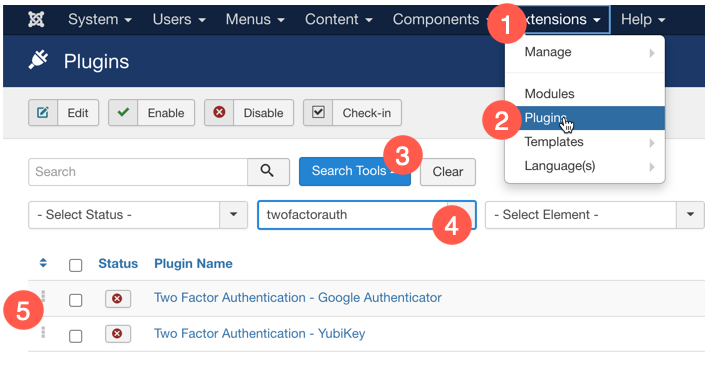Click the ordering sort arrows column header
705x379 pixels.
(x=43, y=263)
